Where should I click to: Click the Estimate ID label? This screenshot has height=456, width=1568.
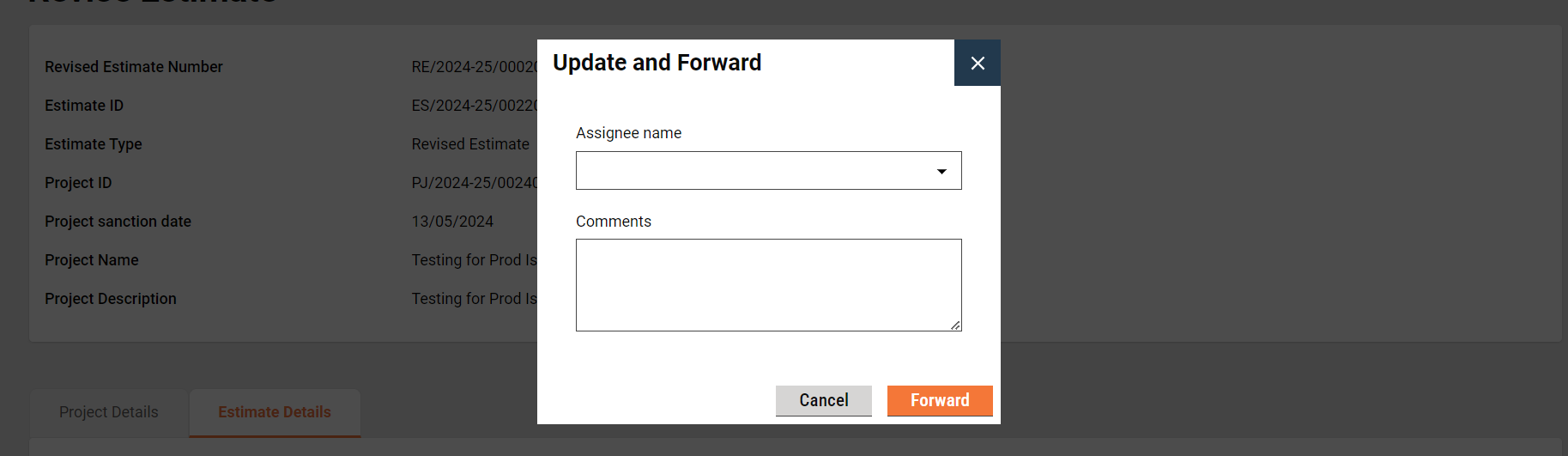tap(84, 106)
